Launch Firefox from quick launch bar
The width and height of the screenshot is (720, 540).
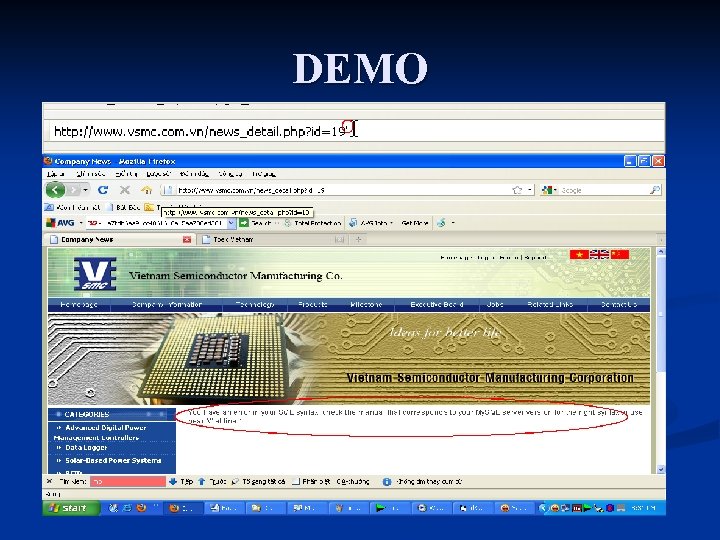(141, 508)
